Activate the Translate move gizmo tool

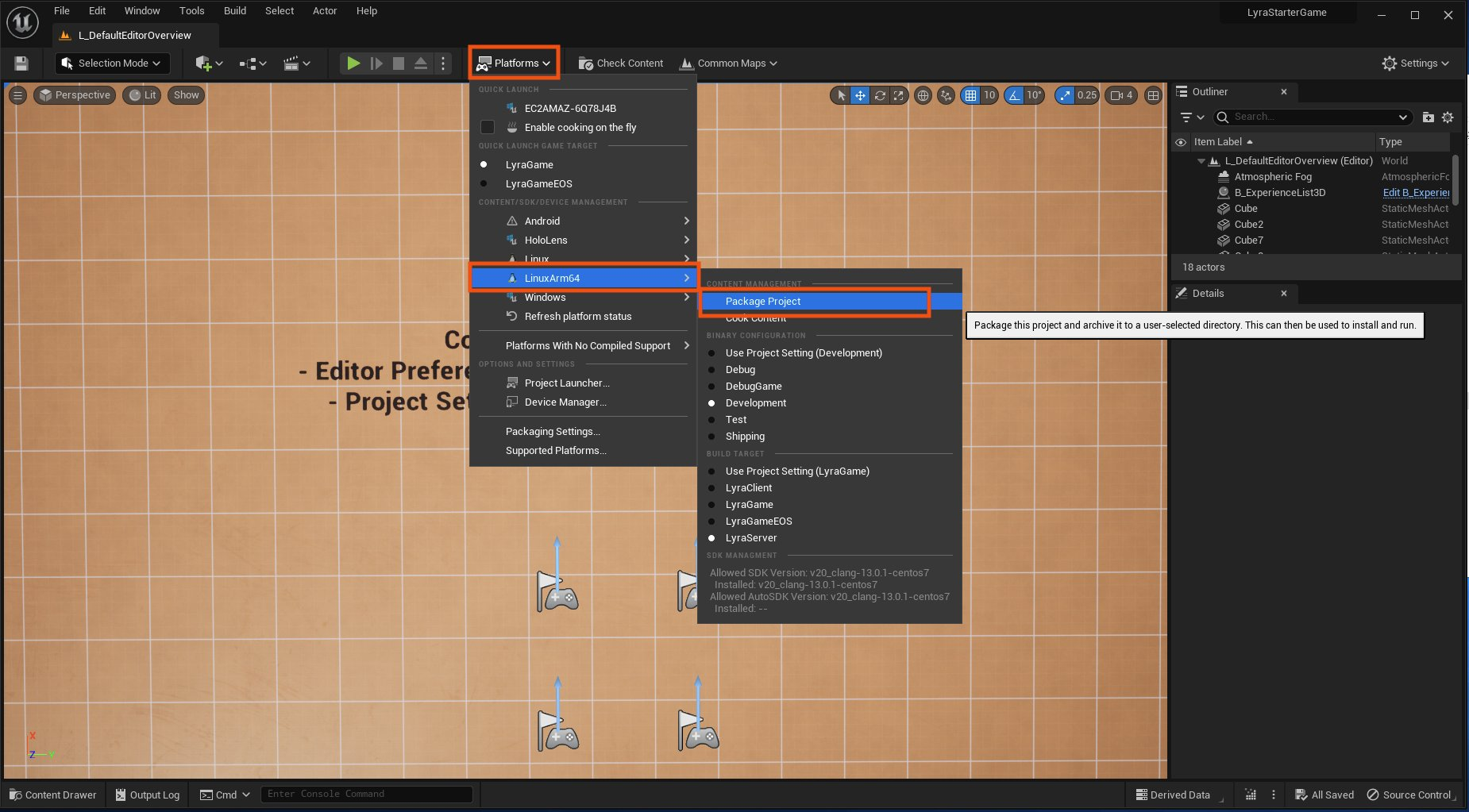click(x=860, y=95)
